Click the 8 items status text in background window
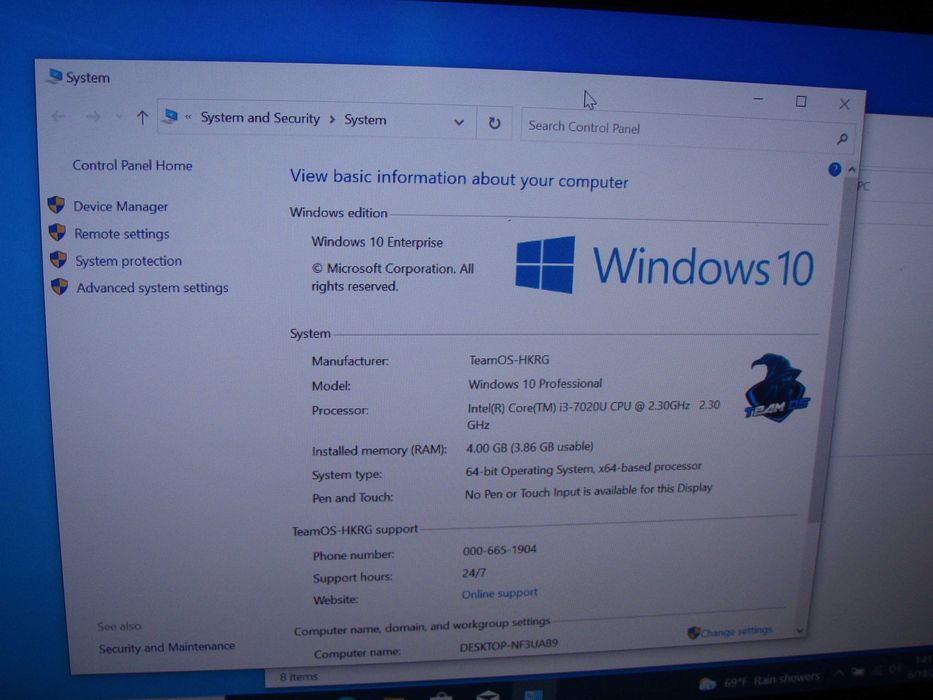933x700 pixels. (299, 677)
